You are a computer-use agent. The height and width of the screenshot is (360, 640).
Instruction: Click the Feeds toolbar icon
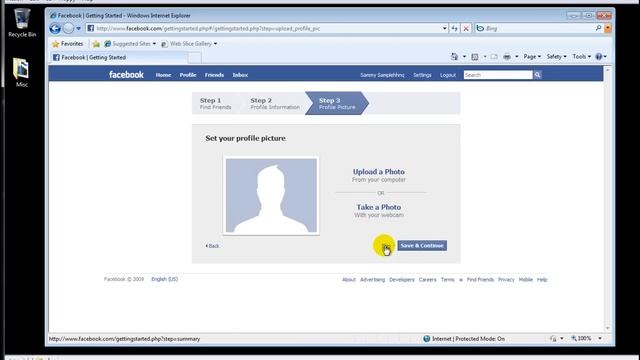[x=475, y=57]
